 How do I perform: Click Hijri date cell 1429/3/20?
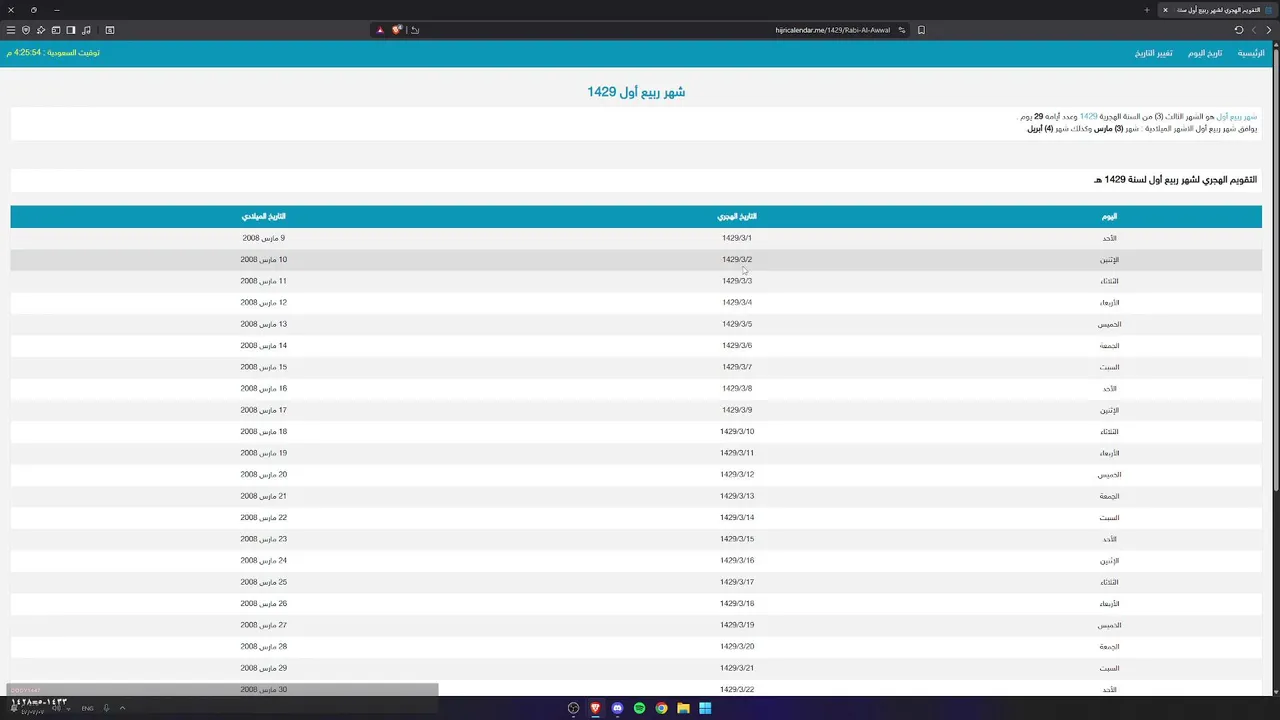737,647
